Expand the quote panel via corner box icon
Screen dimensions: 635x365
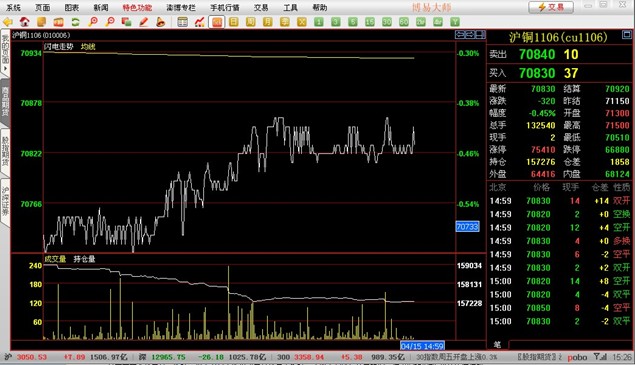click(x=626, y=35)
